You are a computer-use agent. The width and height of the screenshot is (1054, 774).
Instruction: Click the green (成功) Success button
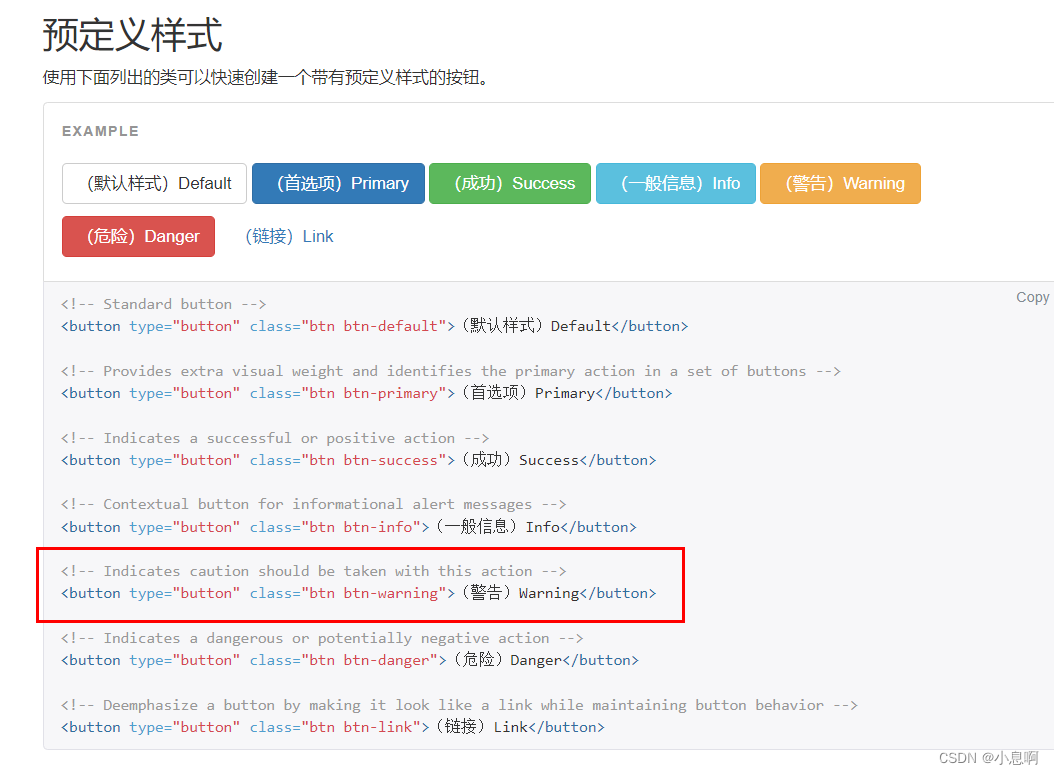coord(510,183)
